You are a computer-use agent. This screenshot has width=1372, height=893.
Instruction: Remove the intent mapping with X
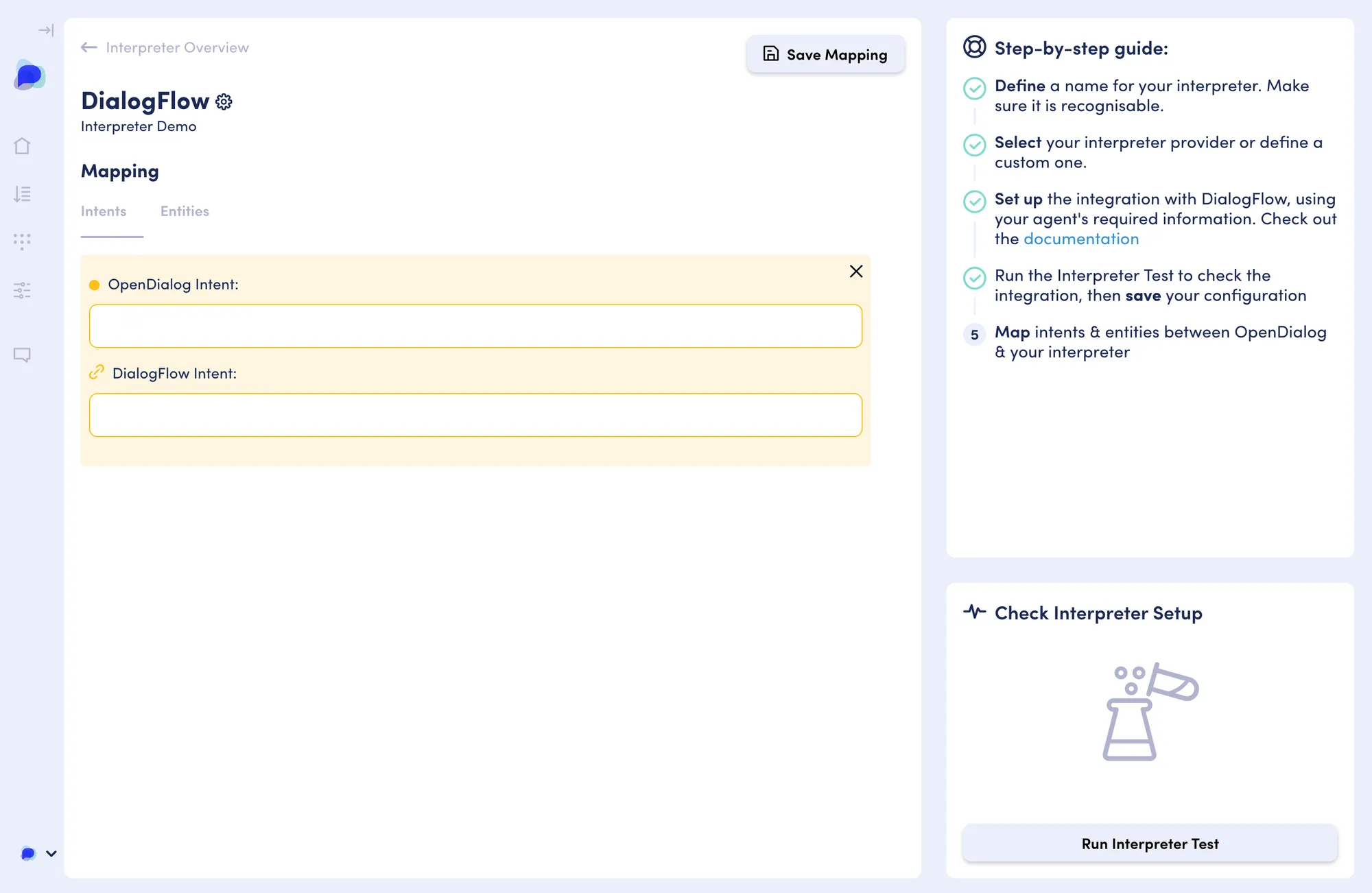tap(856, 272)
